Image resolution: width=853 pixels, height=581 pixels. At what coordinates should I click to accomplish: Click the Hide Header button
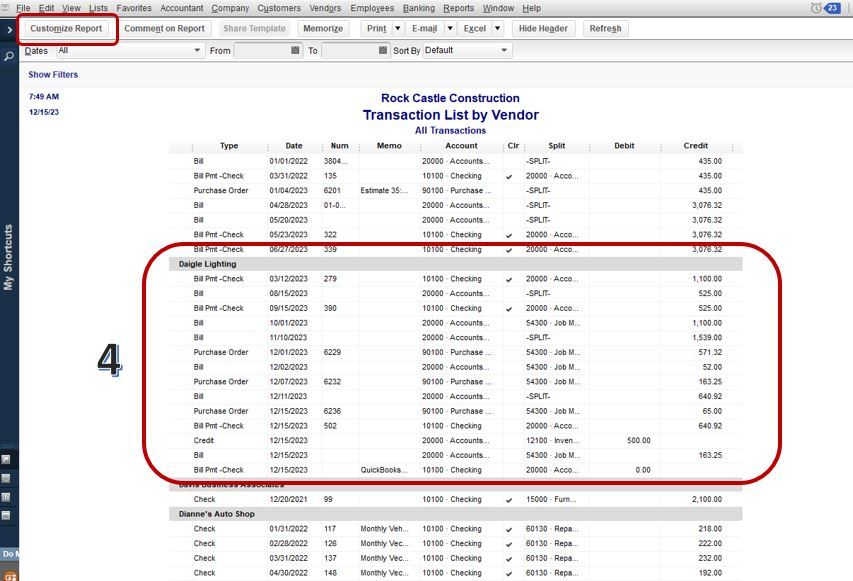point(543,28)
